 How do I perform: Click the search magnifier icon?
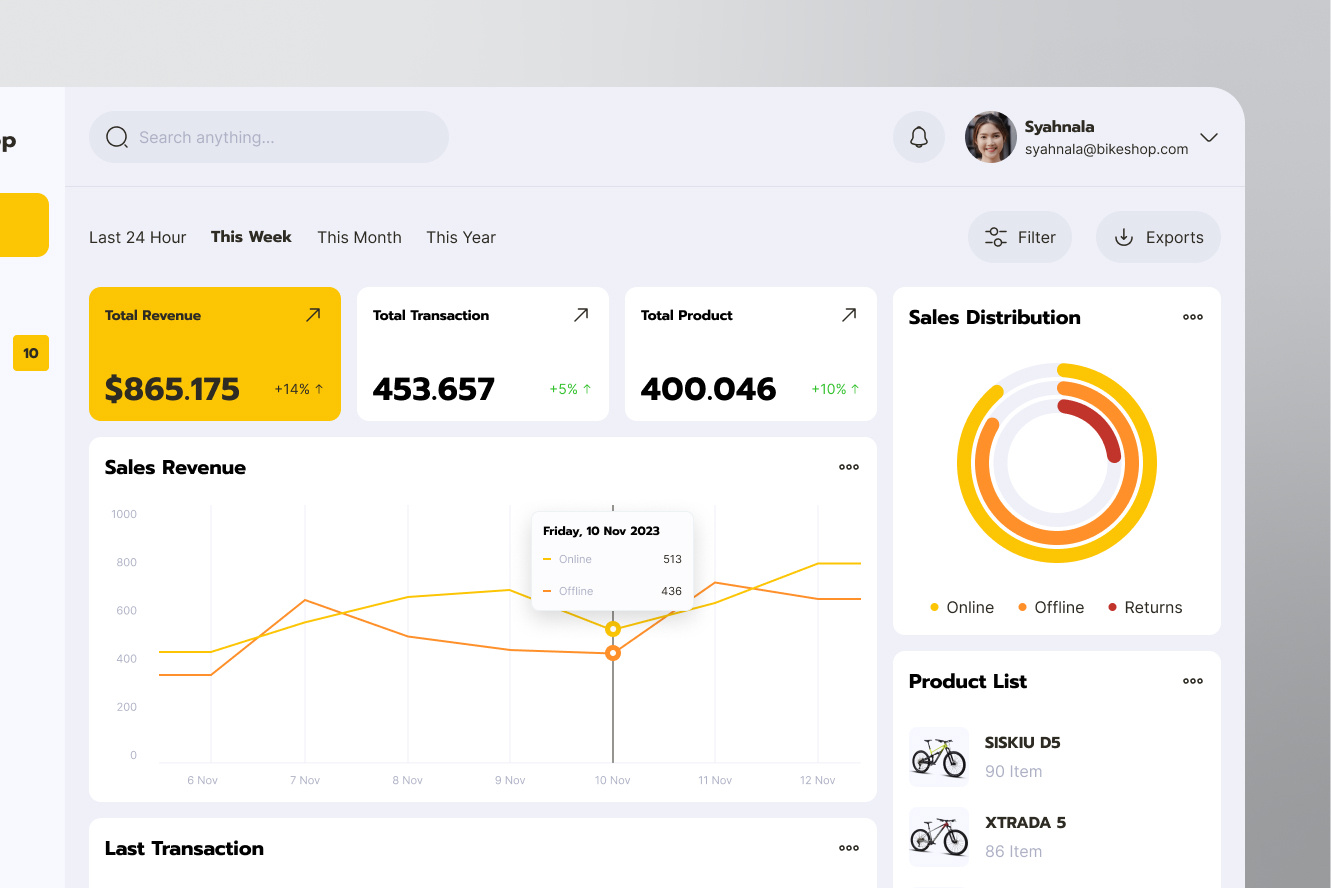[x=117, y=137]
